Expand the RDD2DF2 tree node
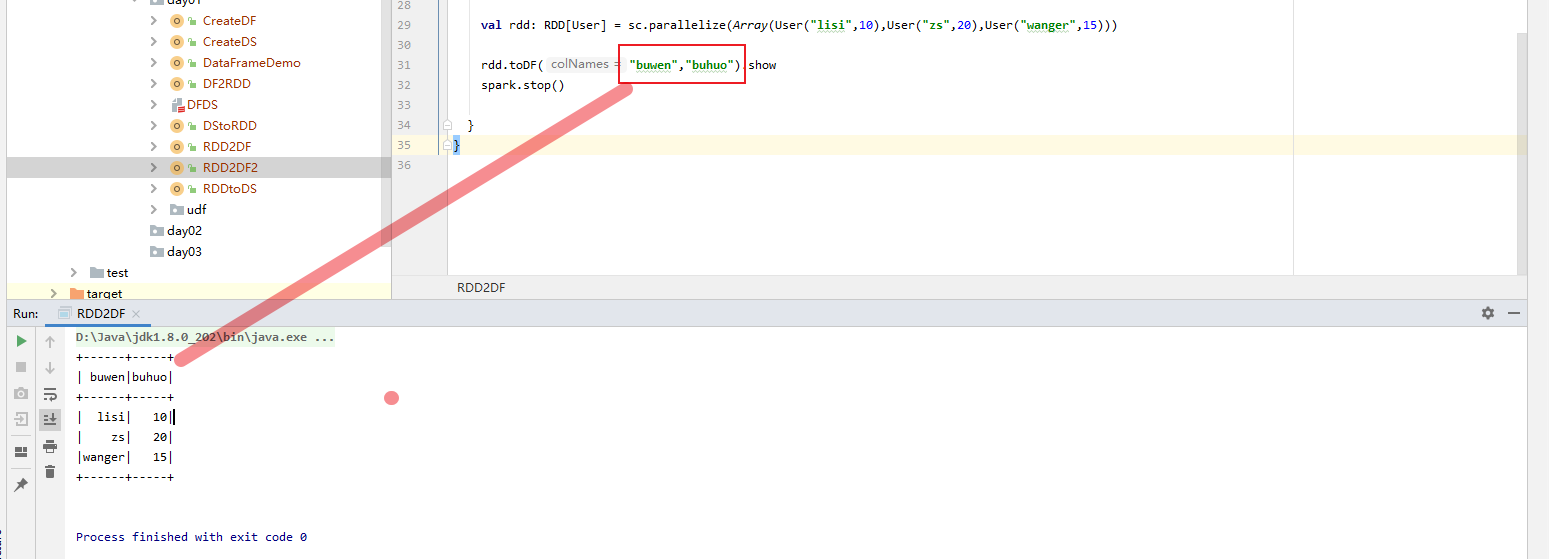Image resolution: width=1549 pixels, height=559 pixels. (153, 167)
